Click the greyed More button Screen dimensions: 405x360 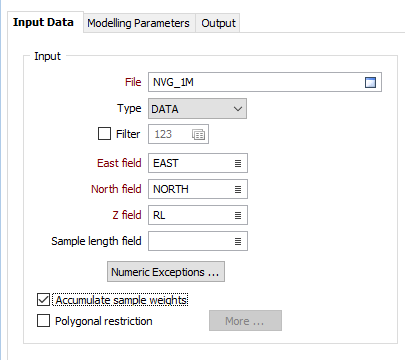pos(245,321)
